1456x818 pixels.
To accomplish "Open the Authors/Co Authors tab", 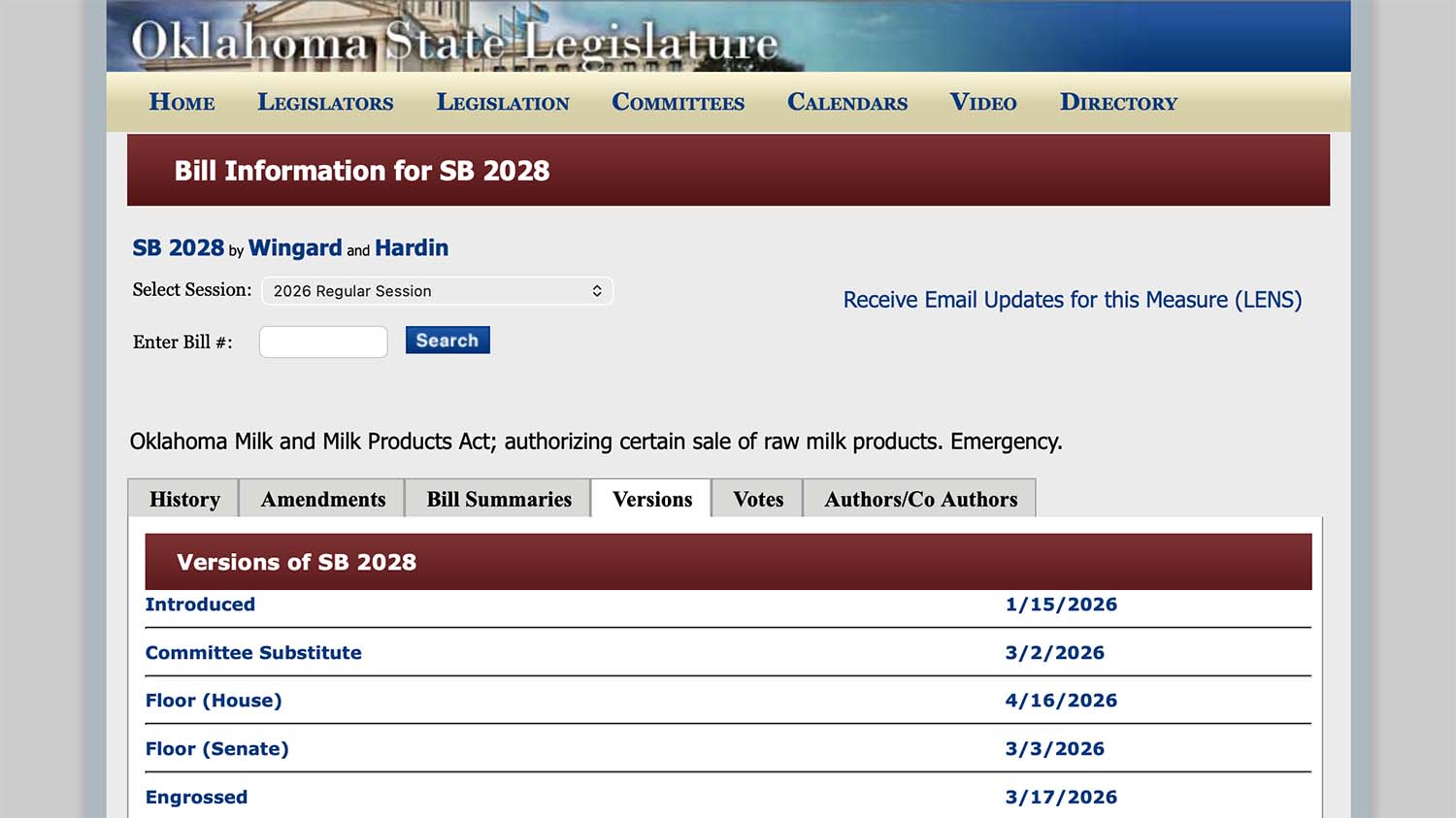I will [x=920, y=498].
